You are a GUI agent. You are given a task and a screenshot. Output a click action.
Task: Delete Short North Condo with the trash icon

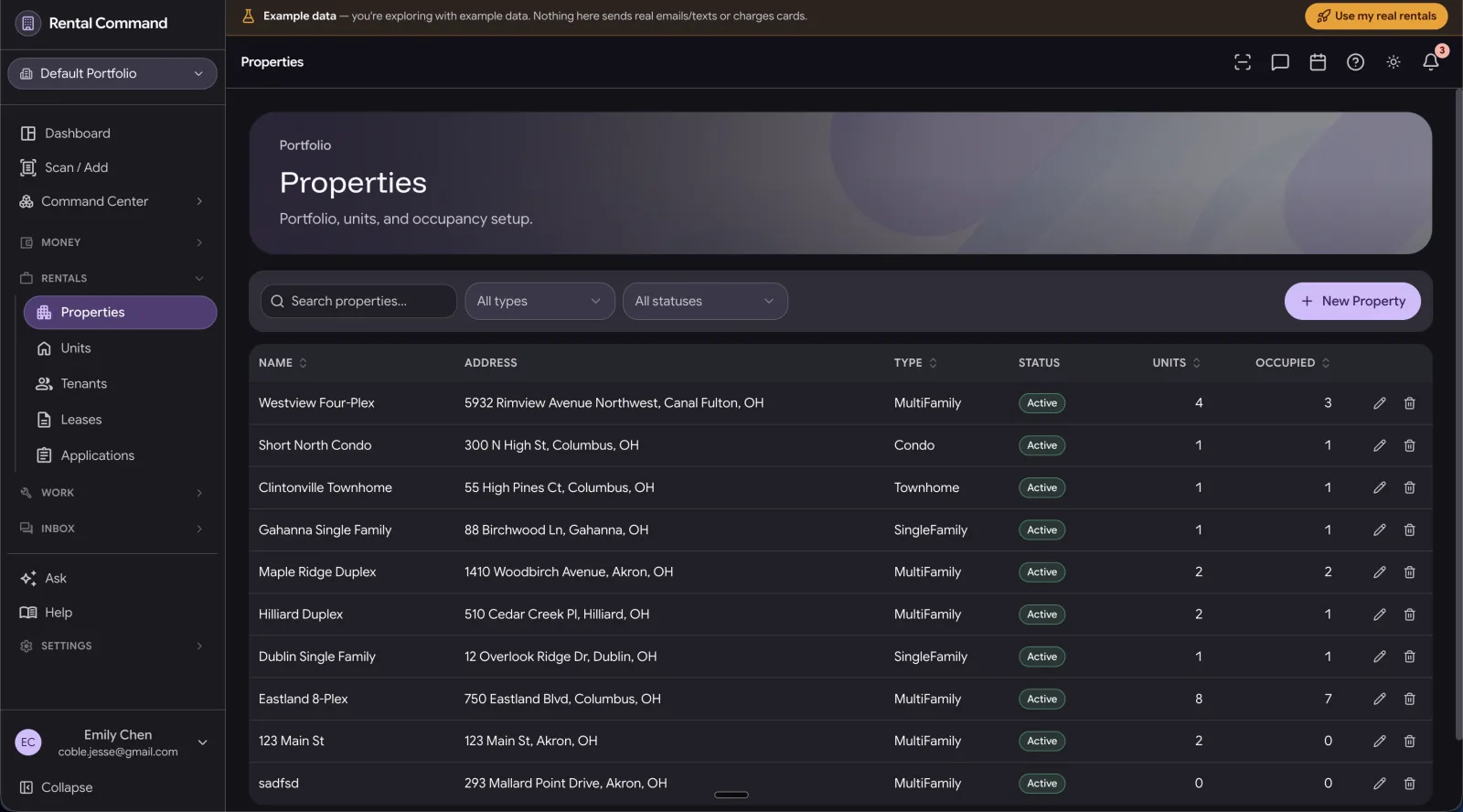click(1410, 445)
